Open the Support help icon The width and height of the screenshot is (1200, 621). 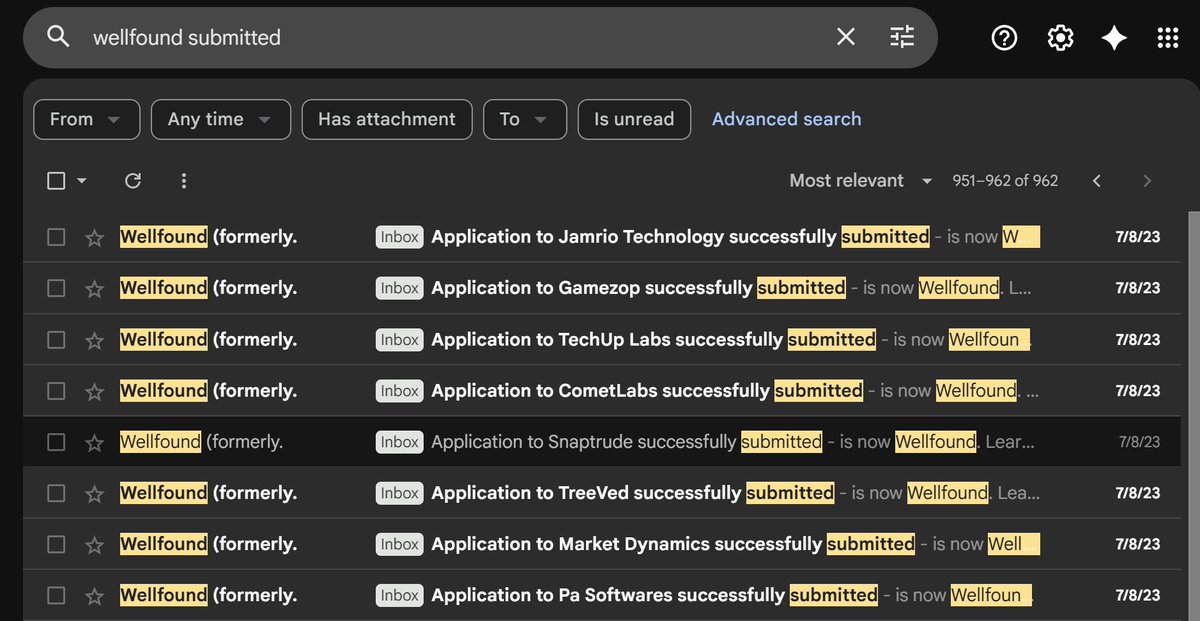(x=1004, y=38)
